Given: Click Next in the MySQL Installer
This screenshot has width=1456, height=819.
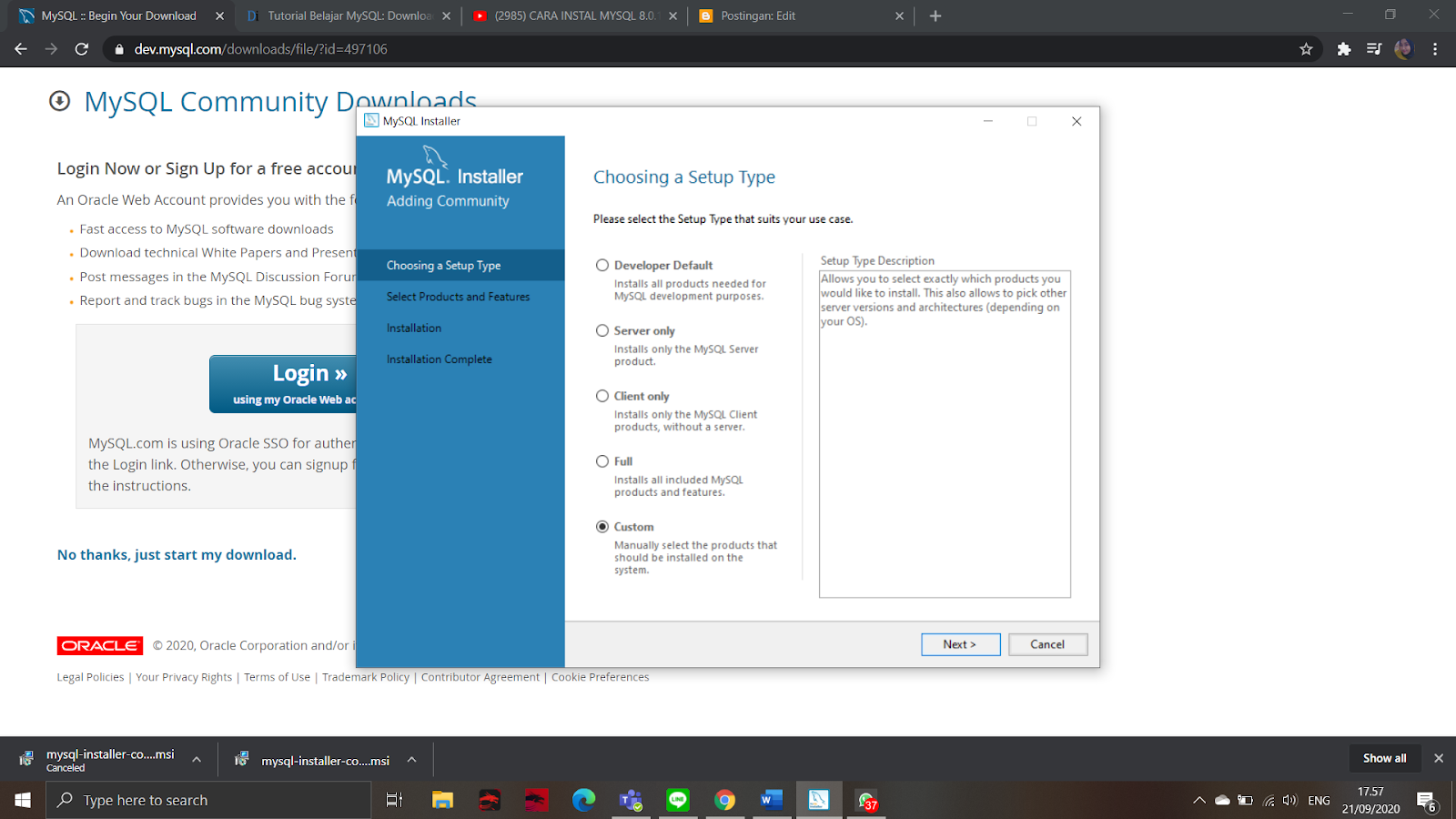Looking at the screenshot, I should point(960,644).
